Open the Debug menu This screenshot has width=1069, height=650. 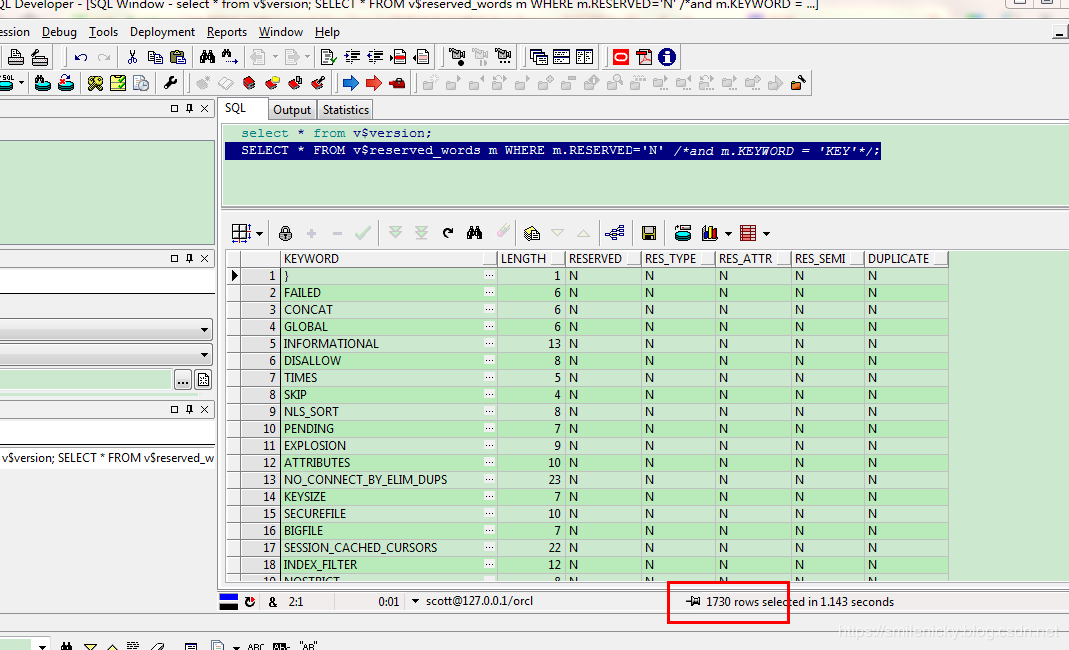coord(59,32)
